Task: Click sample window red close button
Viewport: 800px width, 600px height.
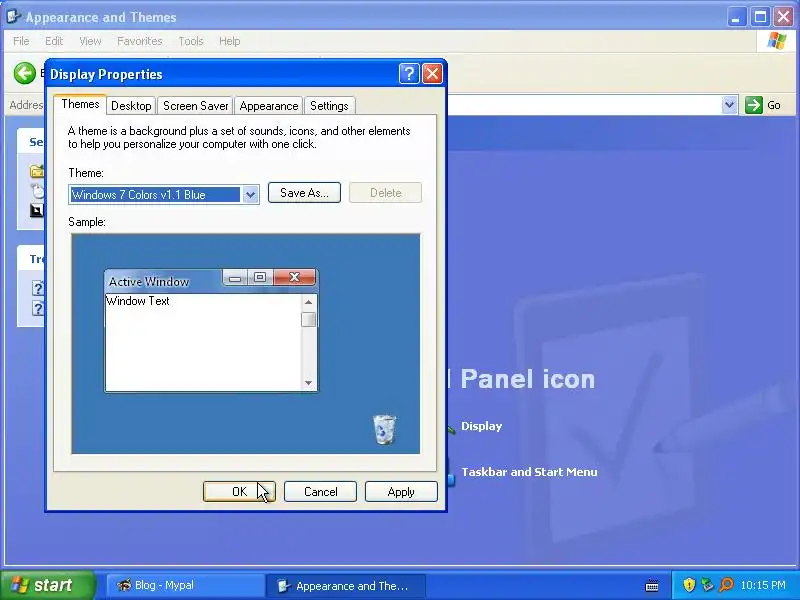Action: click(x=294, y=277)
